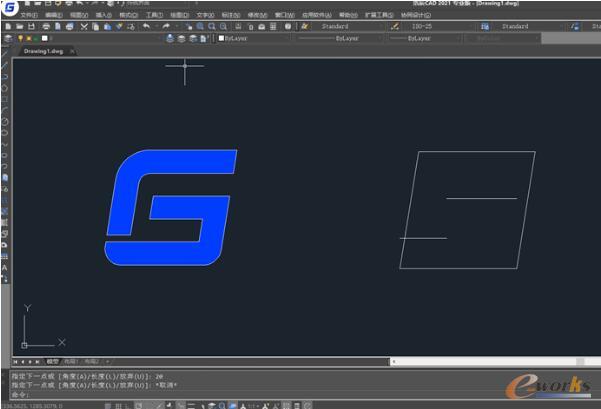The height and width of the screenshot is (409, 601).
Task: Click the Match Properties brush icon
Action: 120,26
